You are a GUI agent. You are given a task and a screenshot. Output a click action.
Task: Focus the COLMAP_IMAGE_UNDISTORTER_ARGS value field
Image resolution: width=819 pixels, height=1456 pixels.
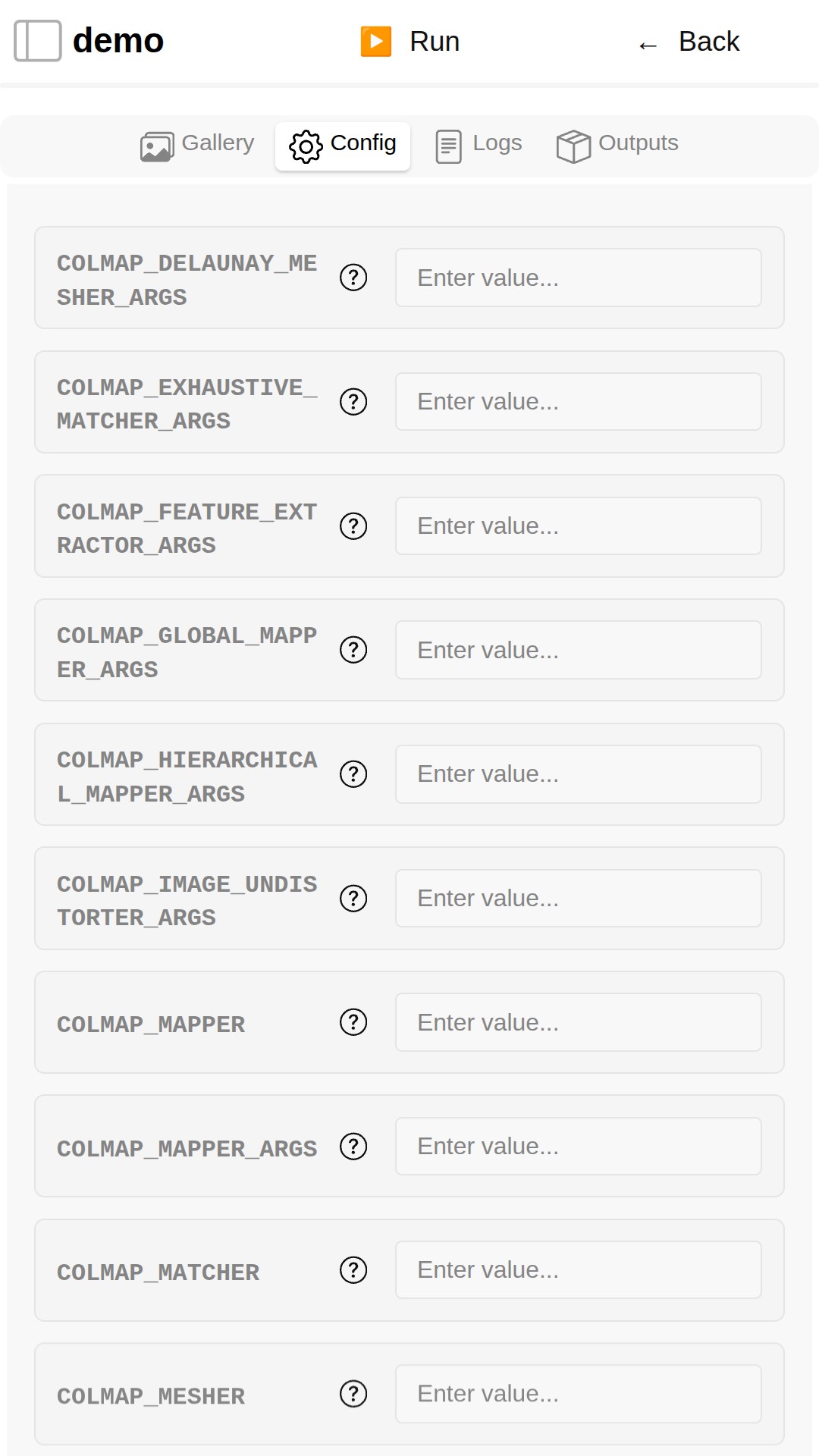tap(579, 899)
